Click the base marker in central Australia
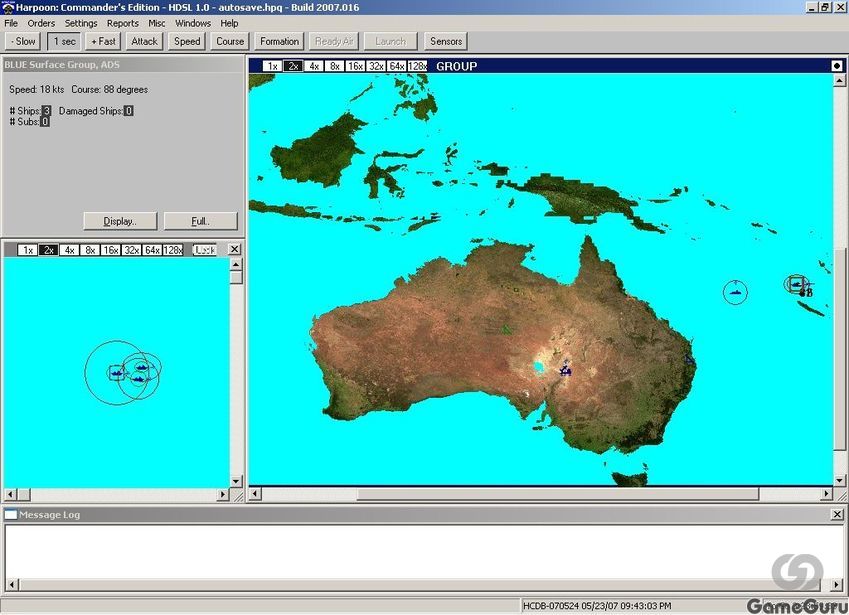This screenshot has height=615, width=849. [566, 370]
